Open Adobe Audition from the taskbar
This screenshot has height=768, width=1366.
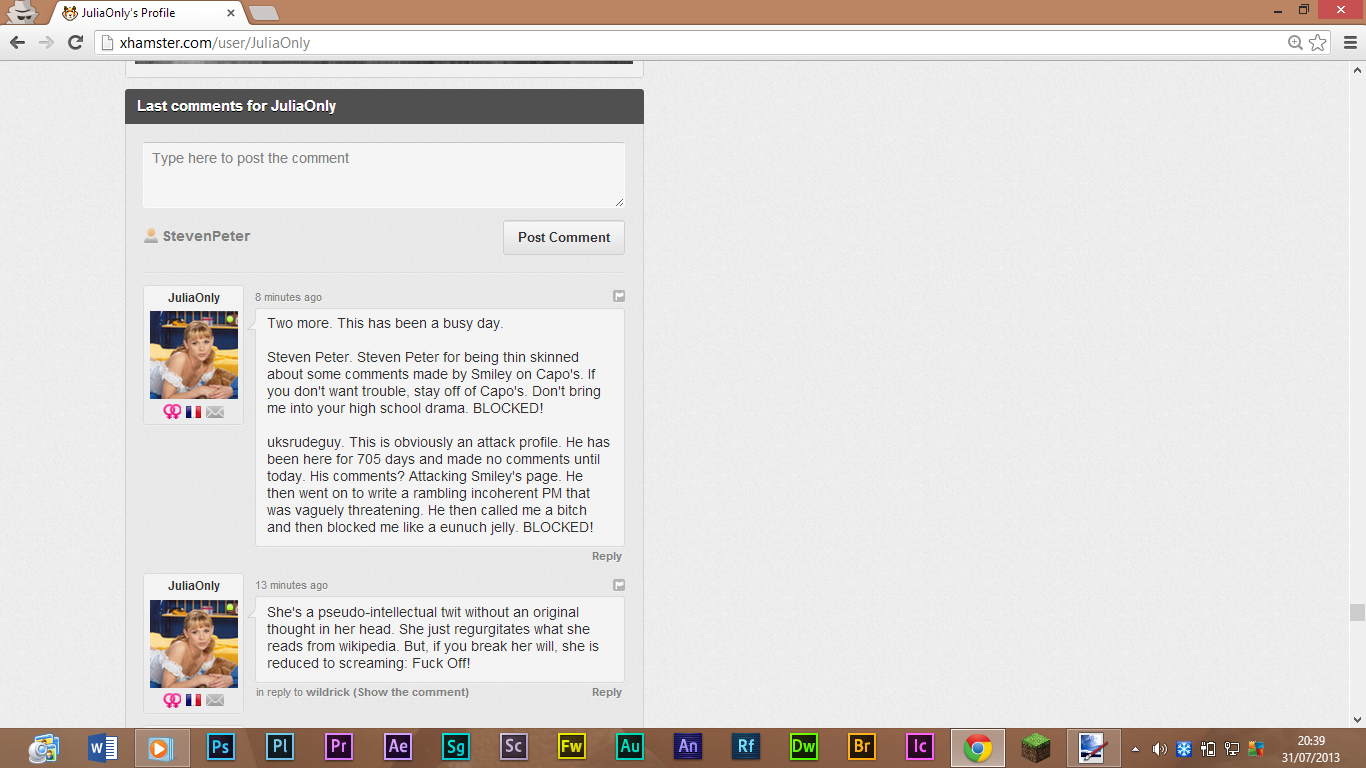[630, 747]
